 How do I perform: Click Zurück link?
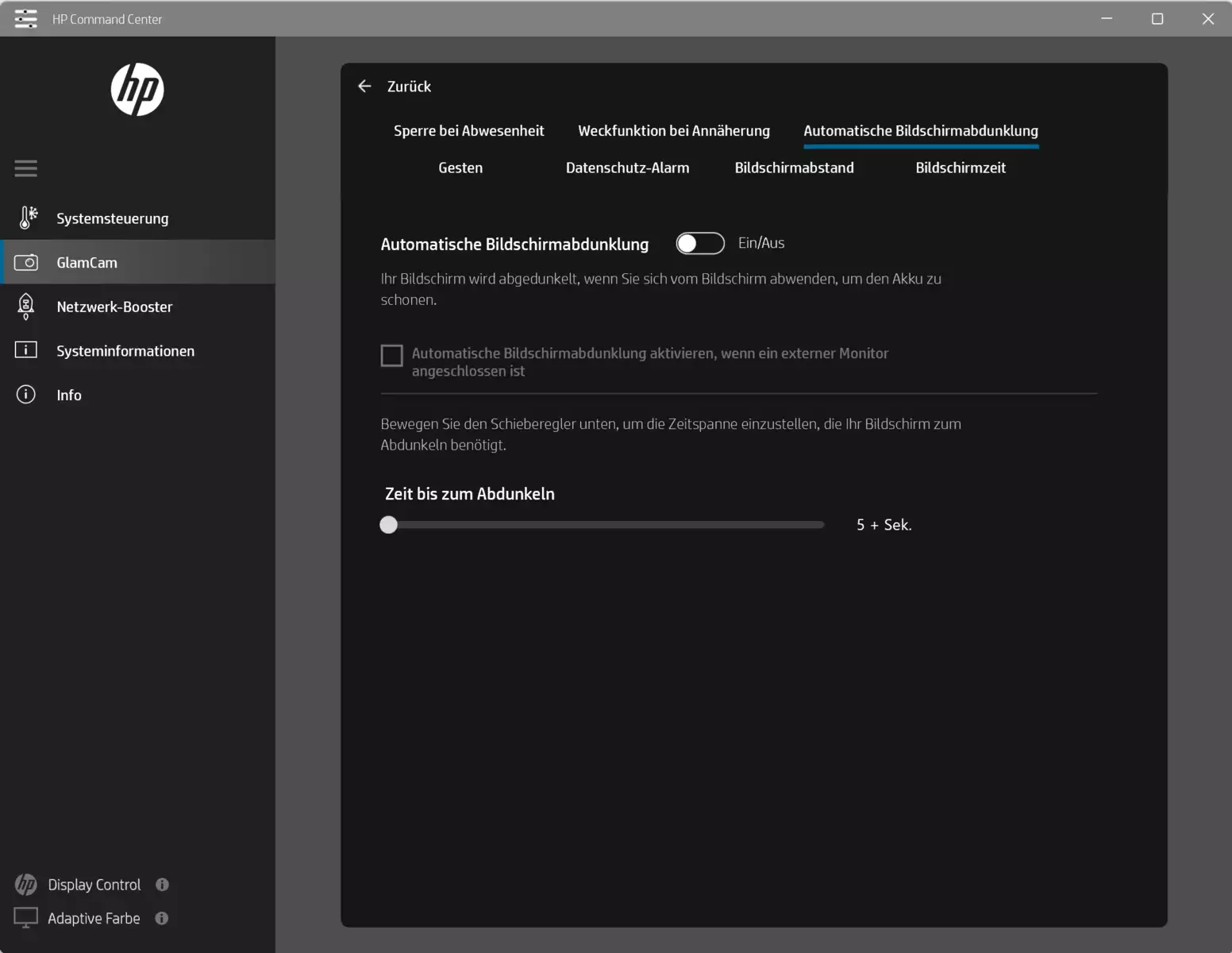click(409, 87)
